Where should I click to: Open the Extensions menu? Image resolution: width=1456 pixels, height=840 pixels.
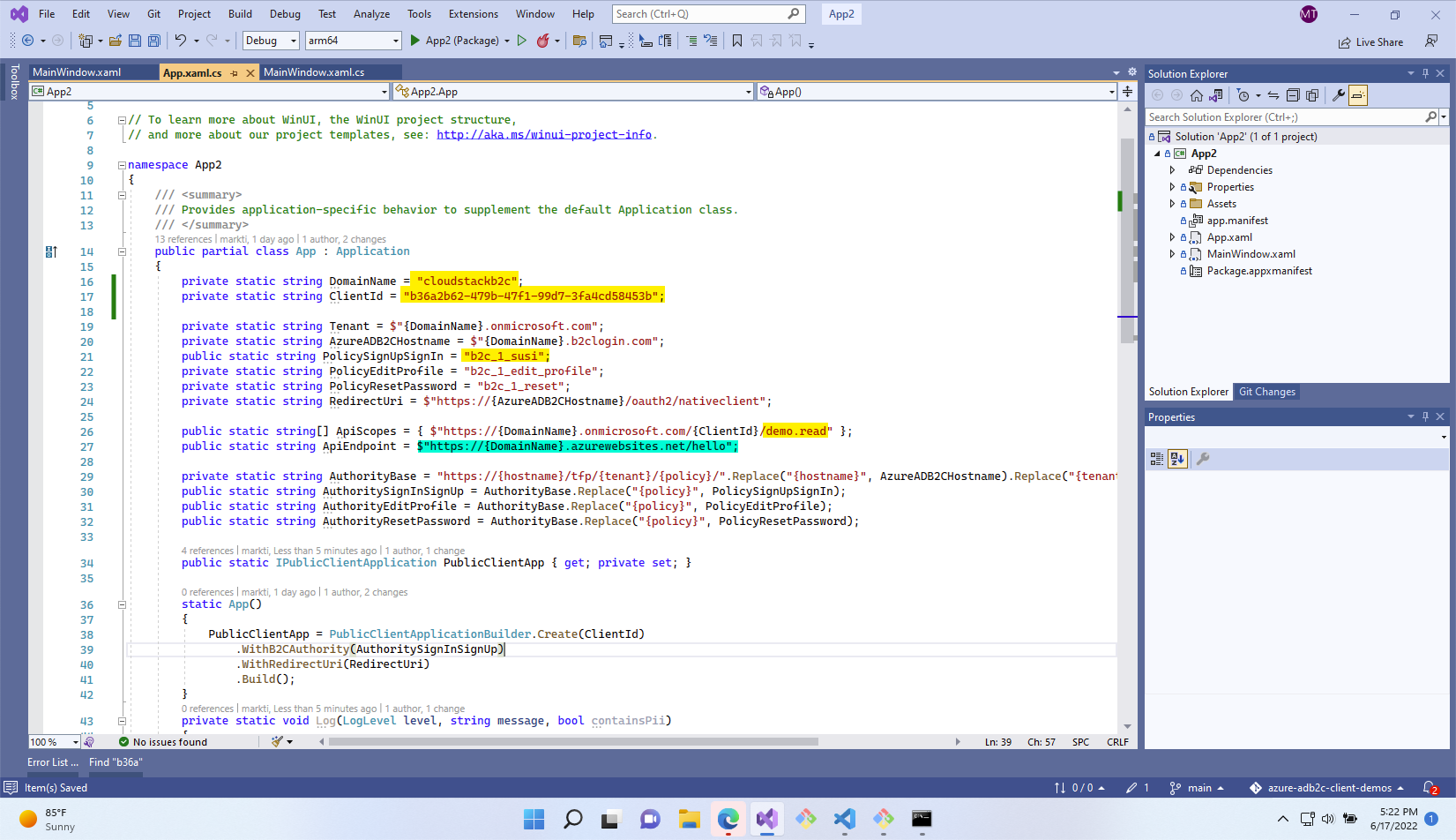[x=474, y=14]
